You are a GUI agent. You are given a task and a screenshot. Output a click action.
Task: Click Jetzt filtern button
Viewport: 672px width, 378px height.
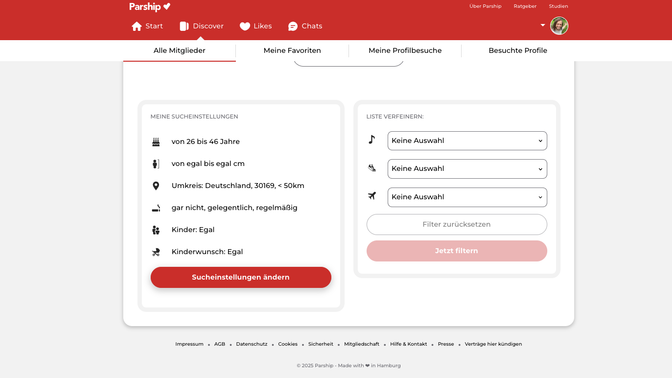(x=457, y=251)
